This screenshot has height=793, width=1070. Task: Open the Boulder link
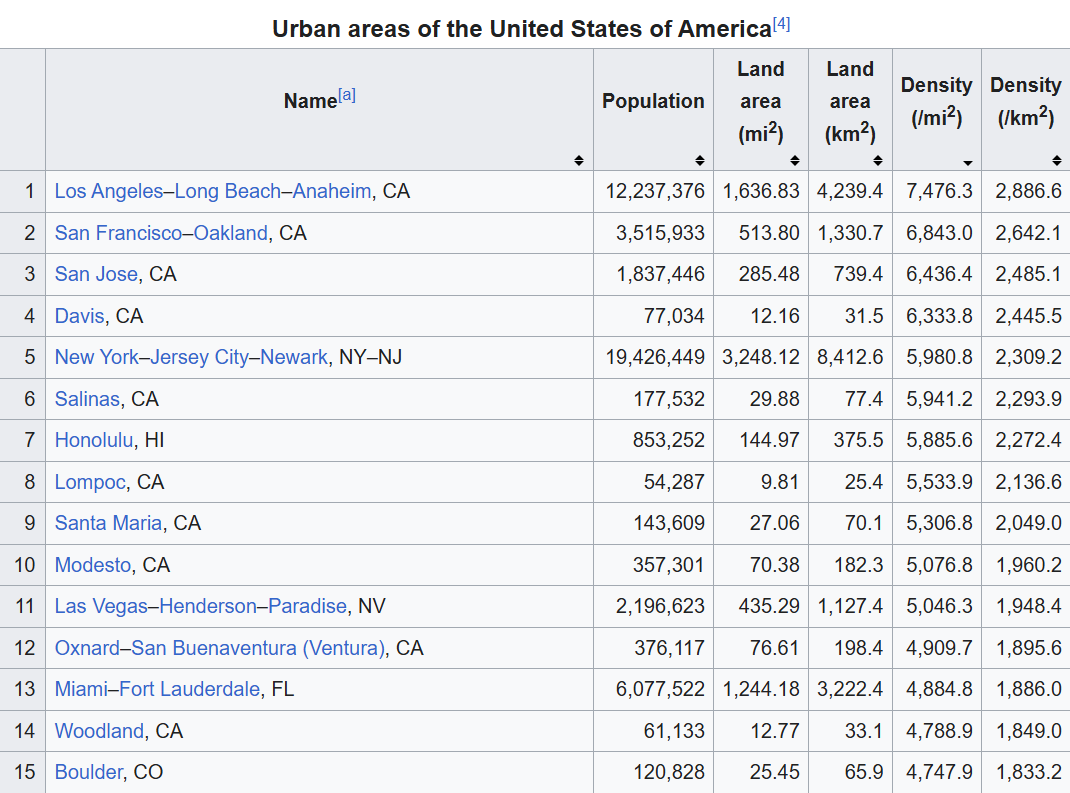click(89, 772)
